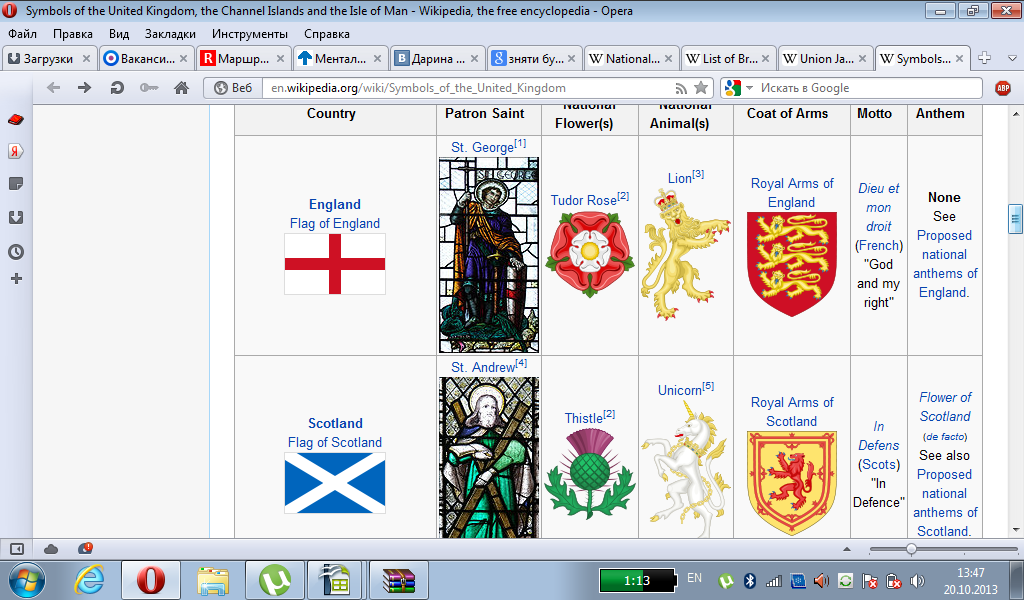Click the browser Back arrow
This screenshot has height=600, width=1024.
click(x=54, y=87)
